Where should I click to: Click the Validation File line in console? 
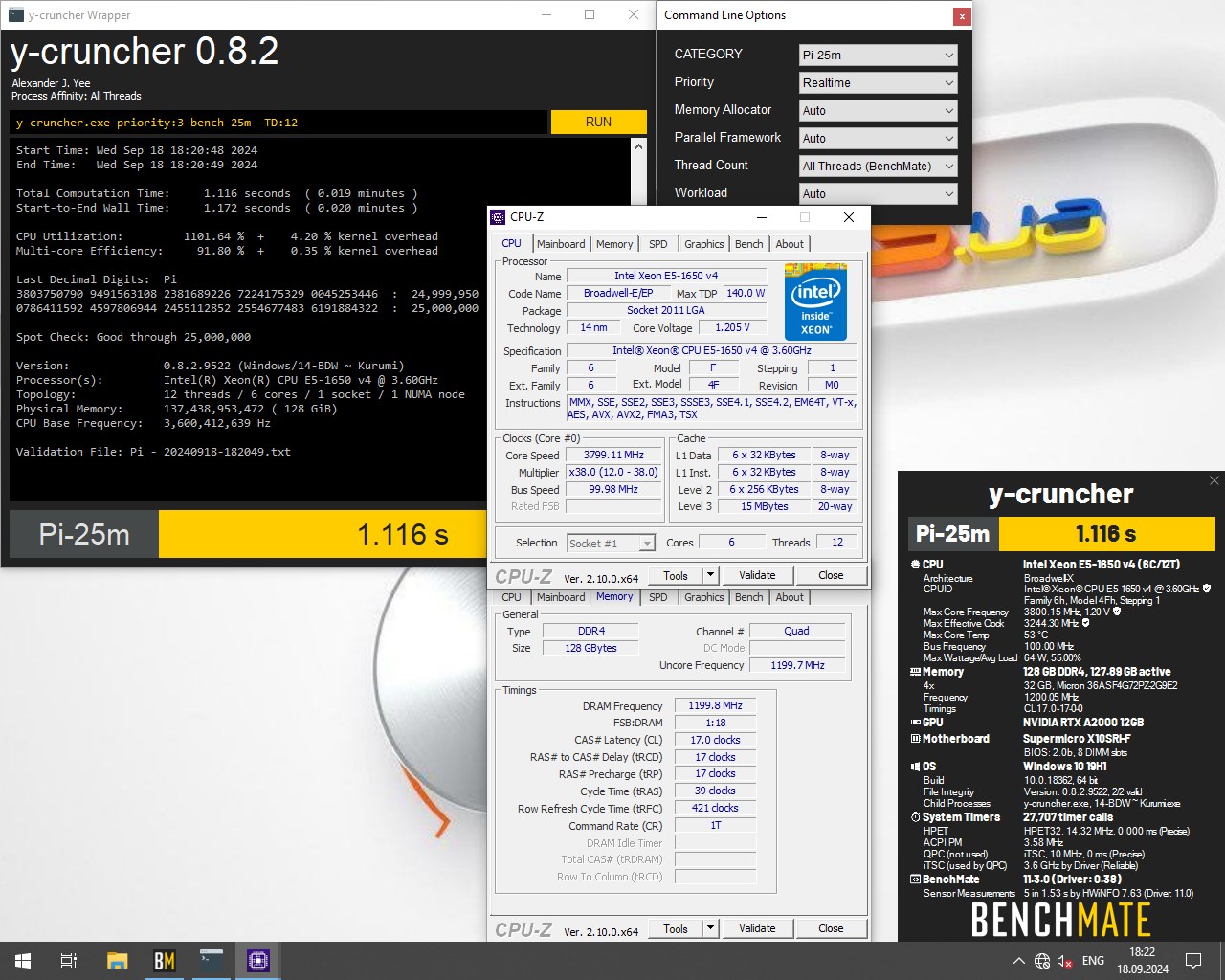pos(153,452)
